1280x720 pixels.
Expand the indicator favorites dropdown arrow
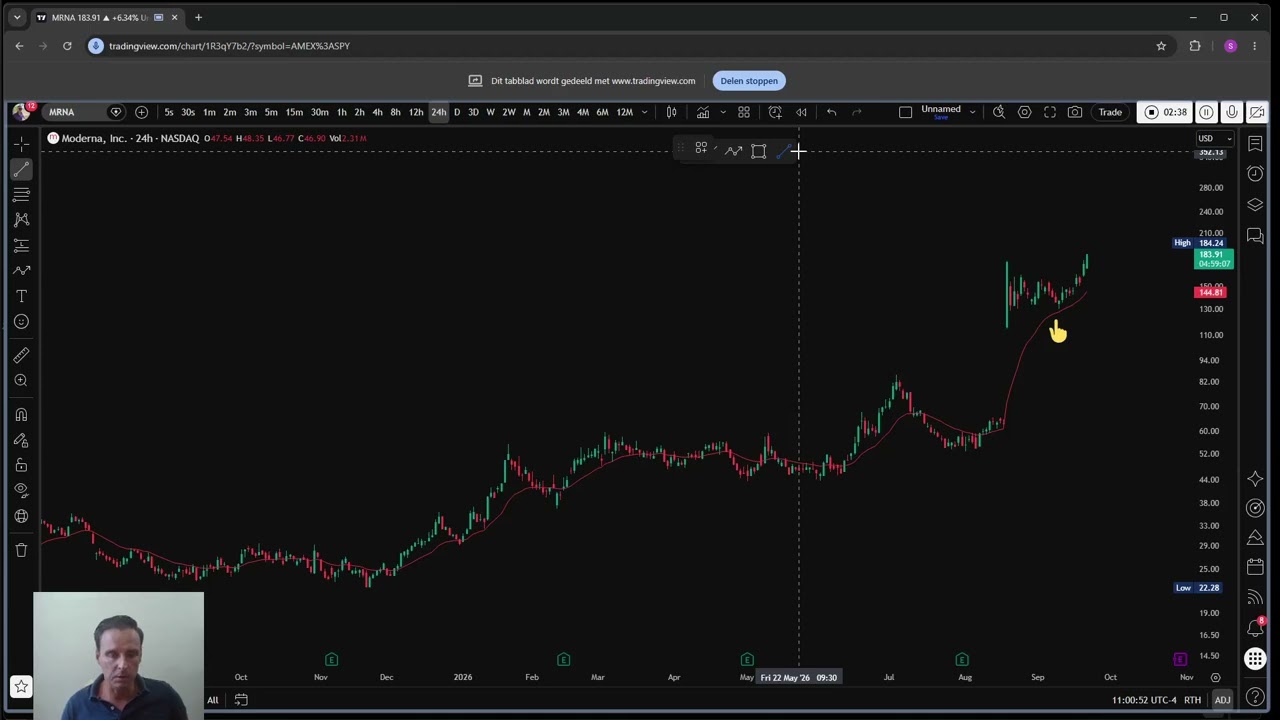point(722,112)
